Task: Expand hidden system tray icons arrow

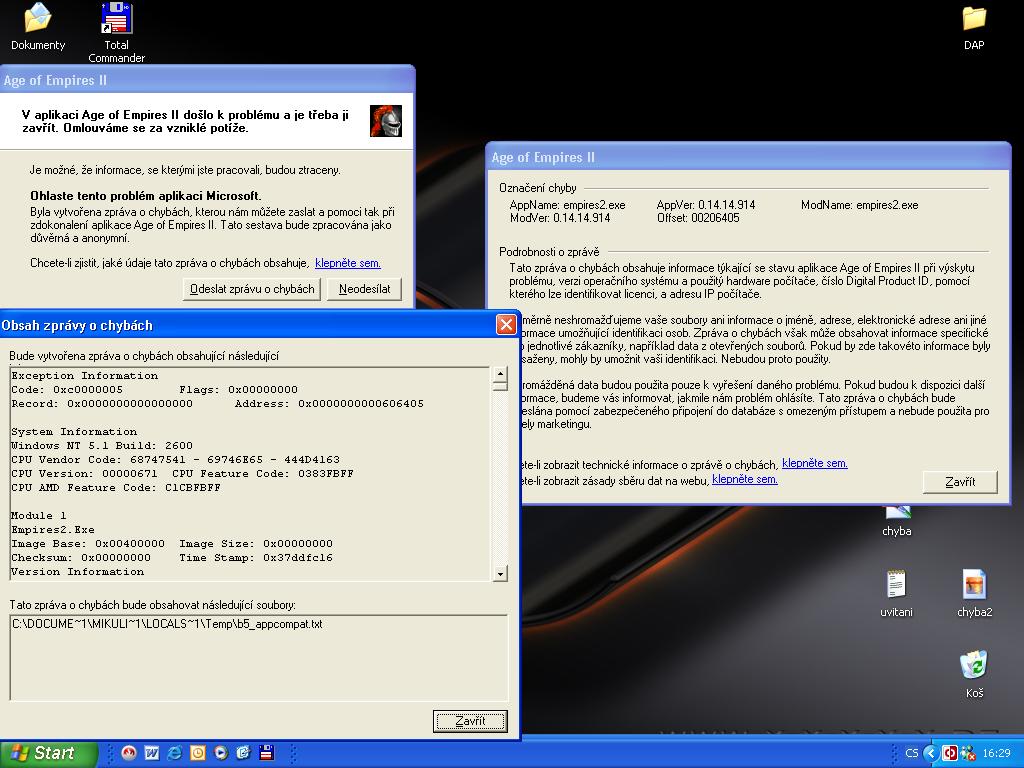Action: (931, 753)
